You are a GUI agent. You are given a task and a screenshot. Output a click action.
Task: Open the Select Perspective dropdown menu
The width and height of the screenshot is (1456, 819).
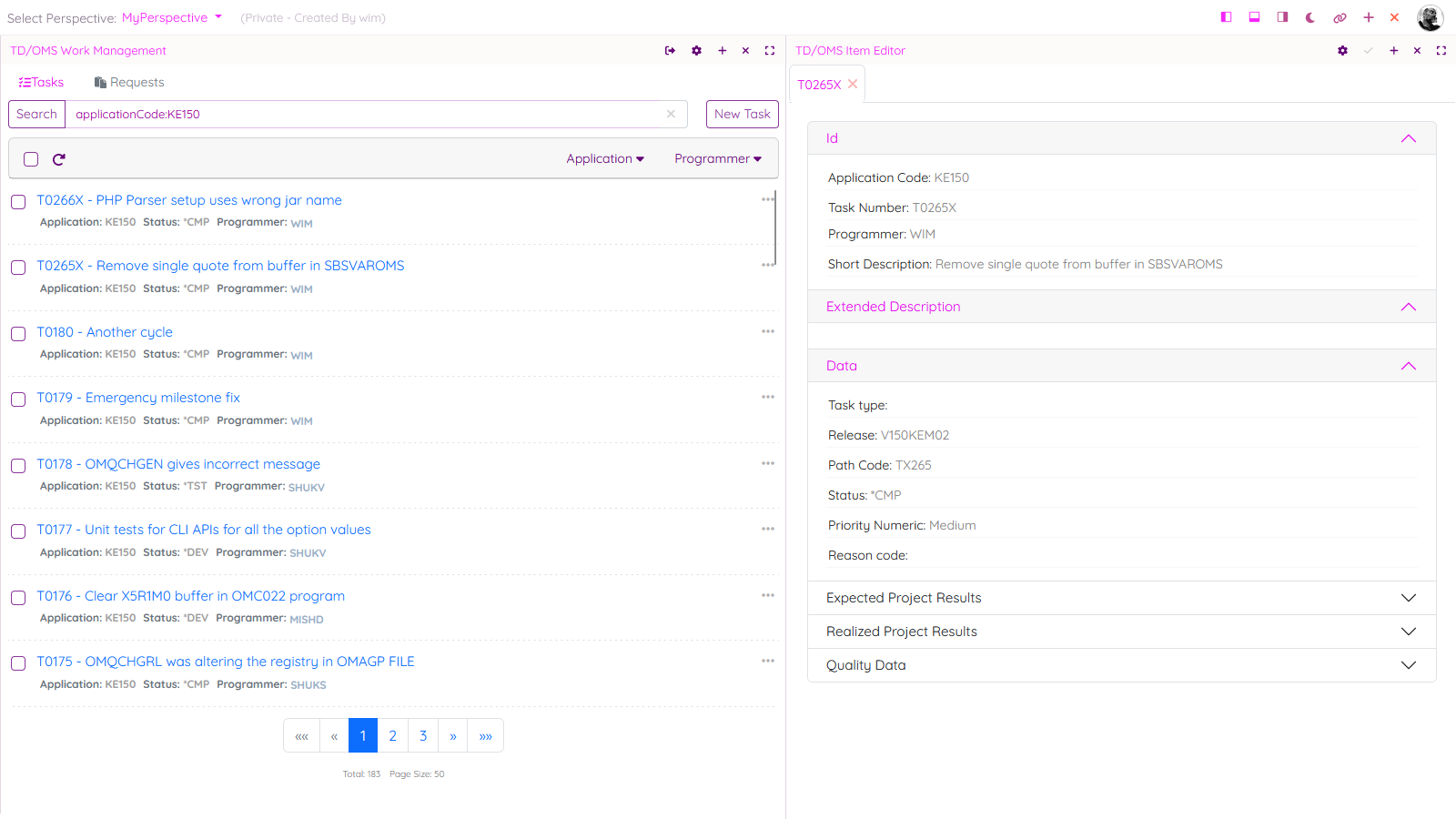coord(173,17)
